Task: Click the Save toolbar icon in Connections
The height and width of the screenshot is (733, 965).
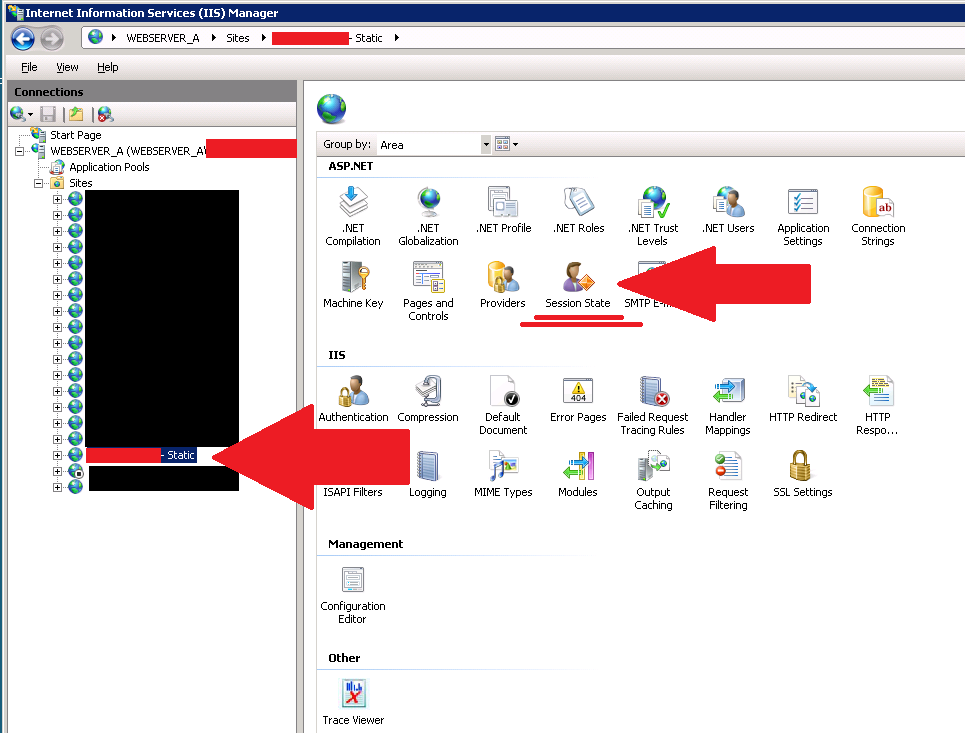Action: tap(48, 114)
